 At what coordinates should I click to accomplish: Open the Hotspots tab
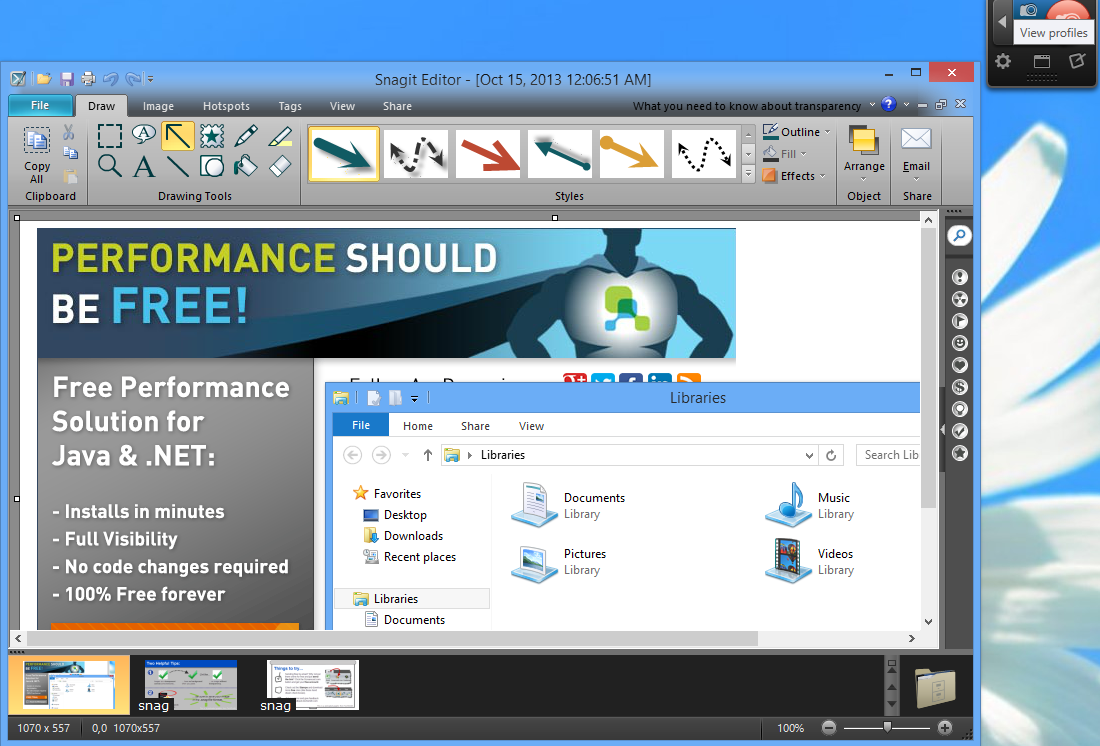point(226,106)
